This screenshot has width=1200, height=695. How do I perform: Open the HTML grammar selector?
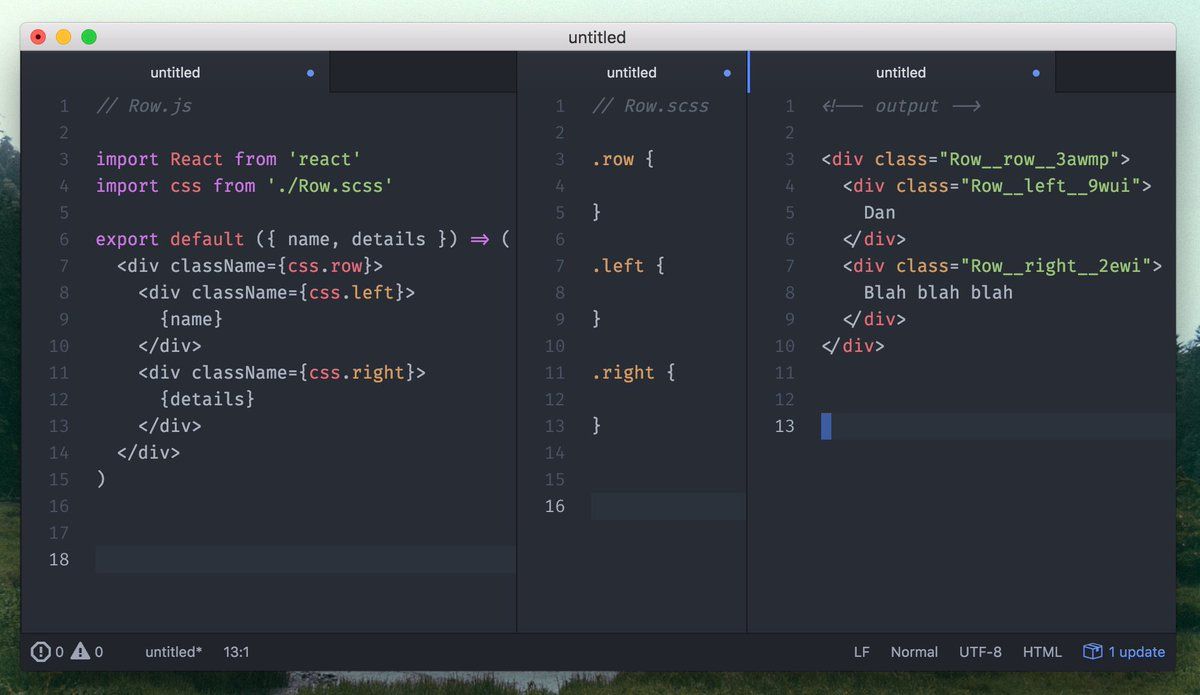click(1042, 652)
